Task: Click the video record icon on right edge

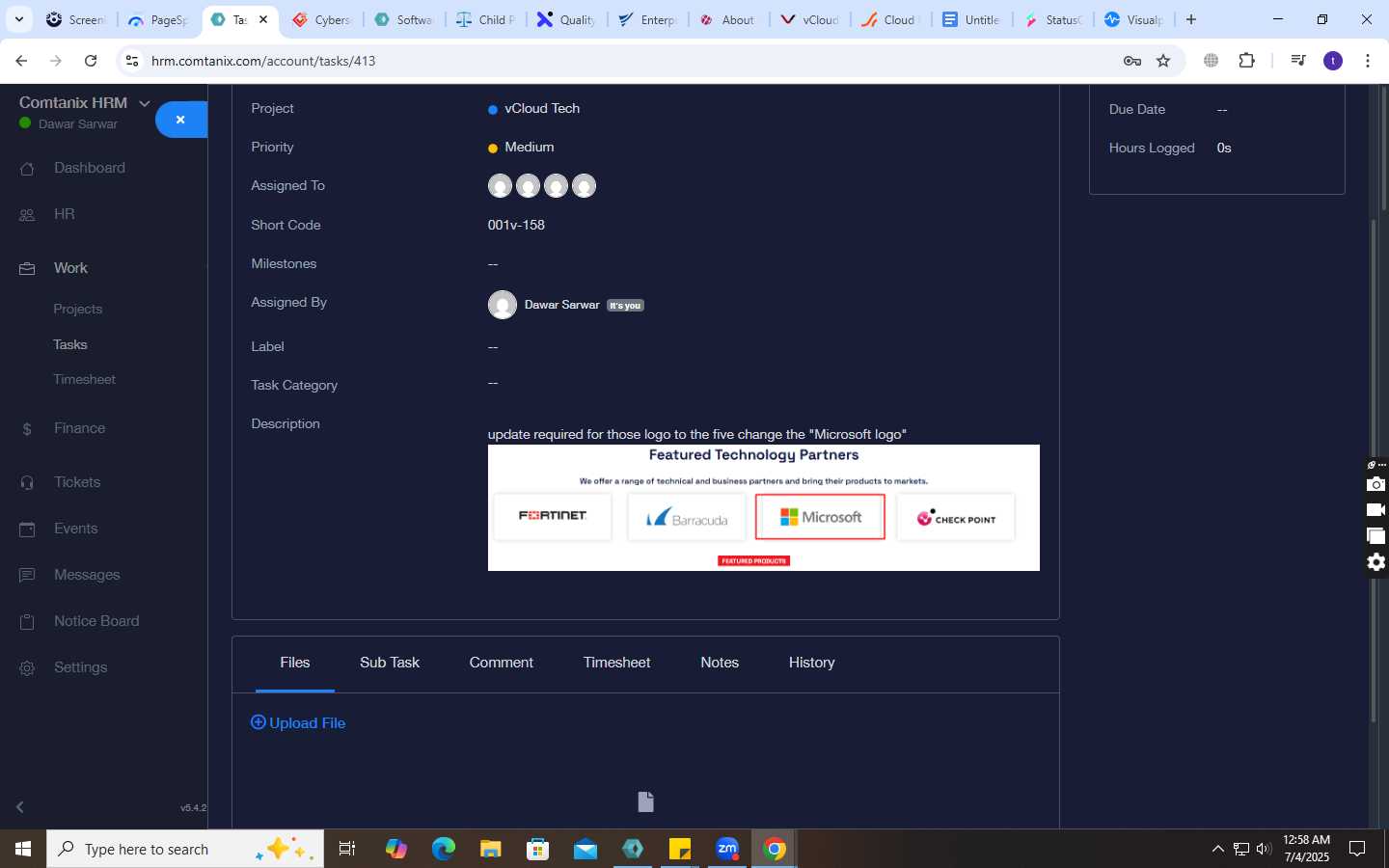Action: pyautogui.click(x=1376, y=510)
